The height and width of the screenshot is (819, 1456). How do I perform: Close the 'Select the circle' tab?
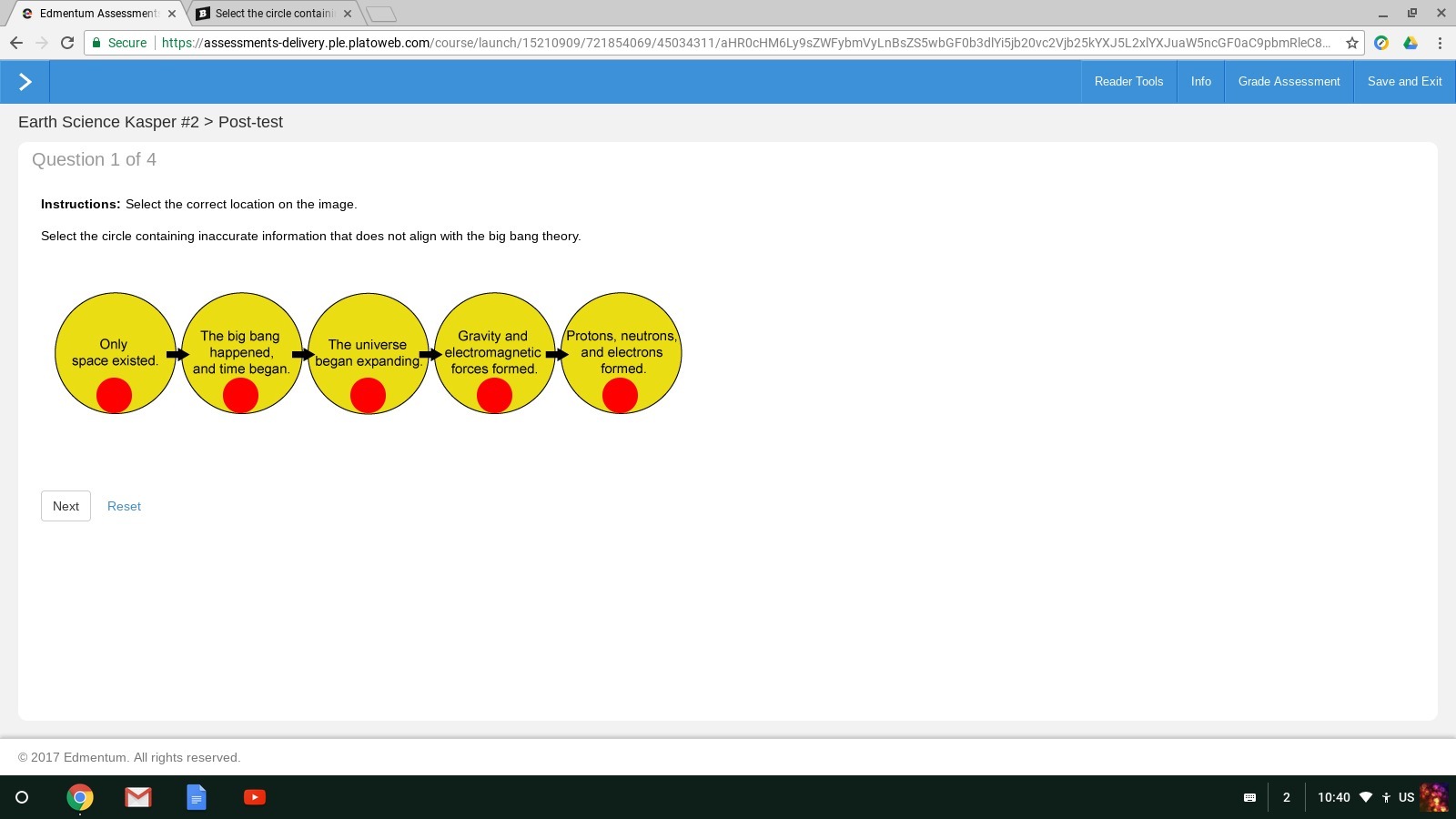click(348, 14)
